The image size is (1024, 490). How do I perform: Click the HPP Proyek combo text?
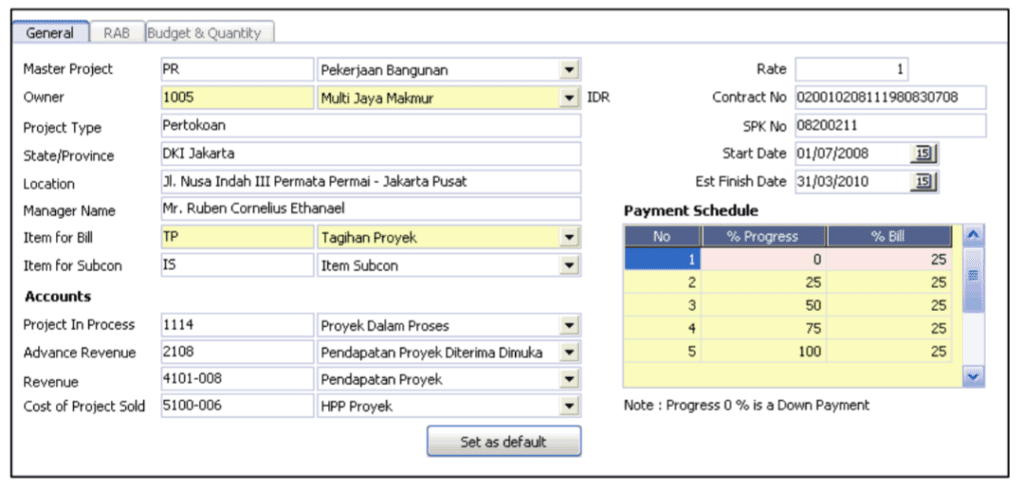tap(357, 407)
